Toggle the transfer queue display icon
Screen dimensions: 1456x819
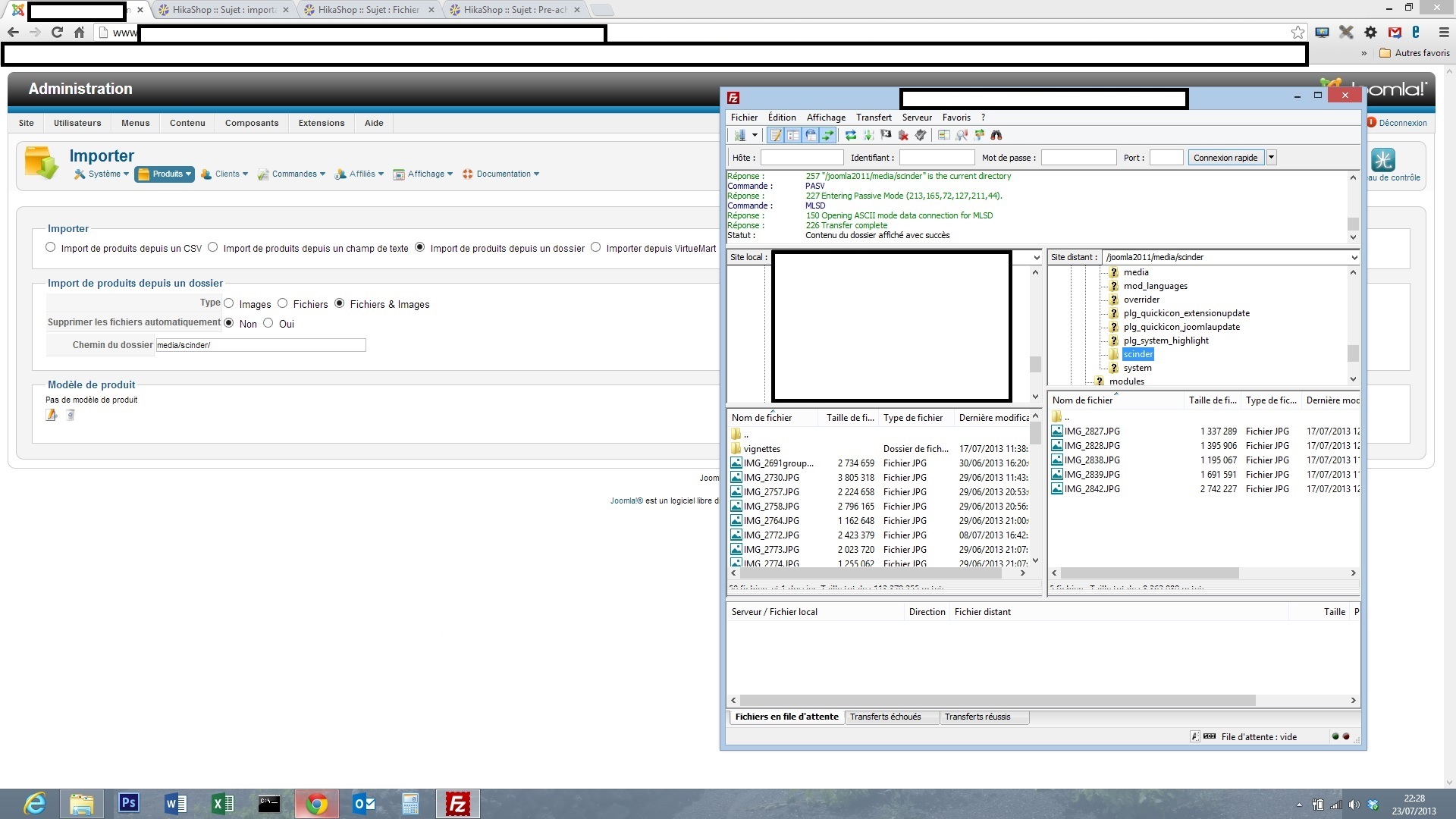[x=828, y=135]
